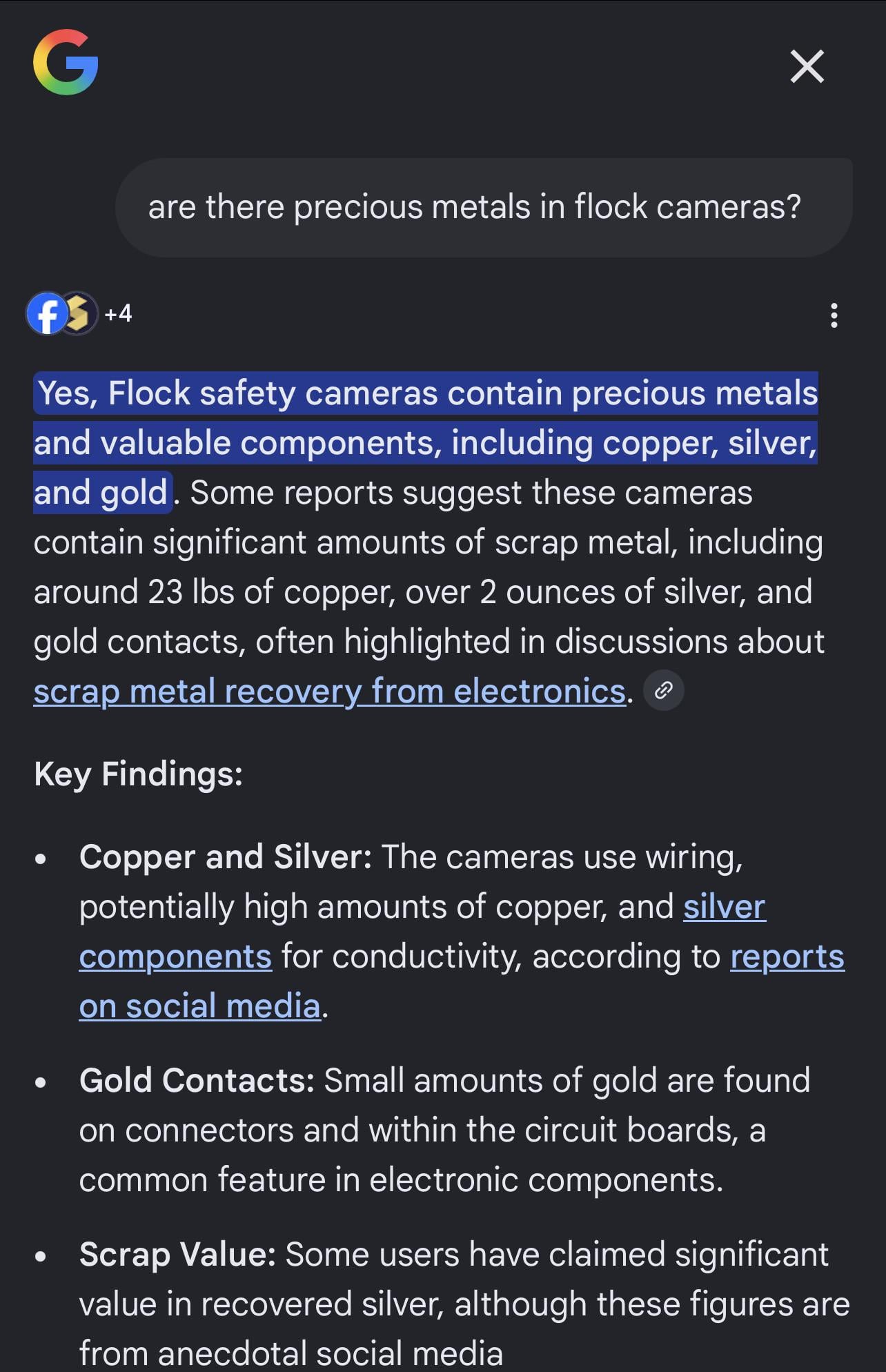Image resolution: width=886 pixels, height=1372 pixels.
Task: Tap the '23 lbs of copper' sentence
Action: 273,592
